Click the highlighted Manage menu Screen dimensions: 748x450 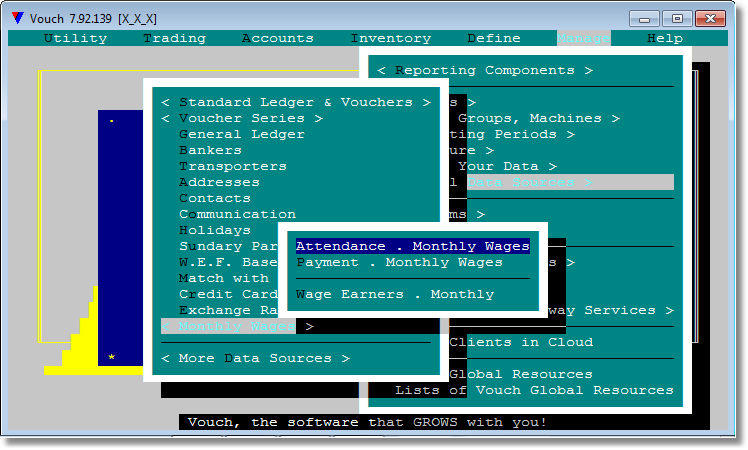tap(583, 38)
